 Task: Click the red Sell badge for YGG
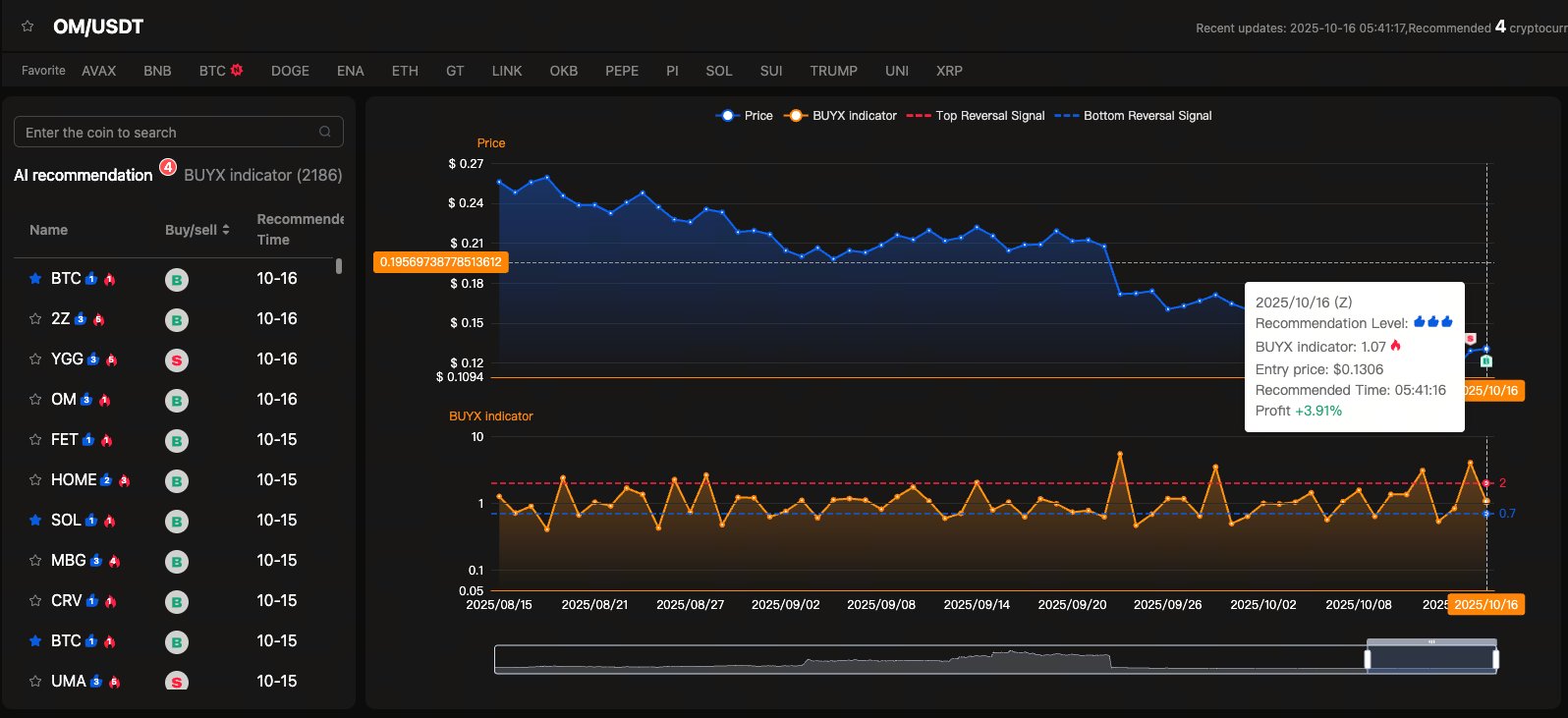(177, 360)
